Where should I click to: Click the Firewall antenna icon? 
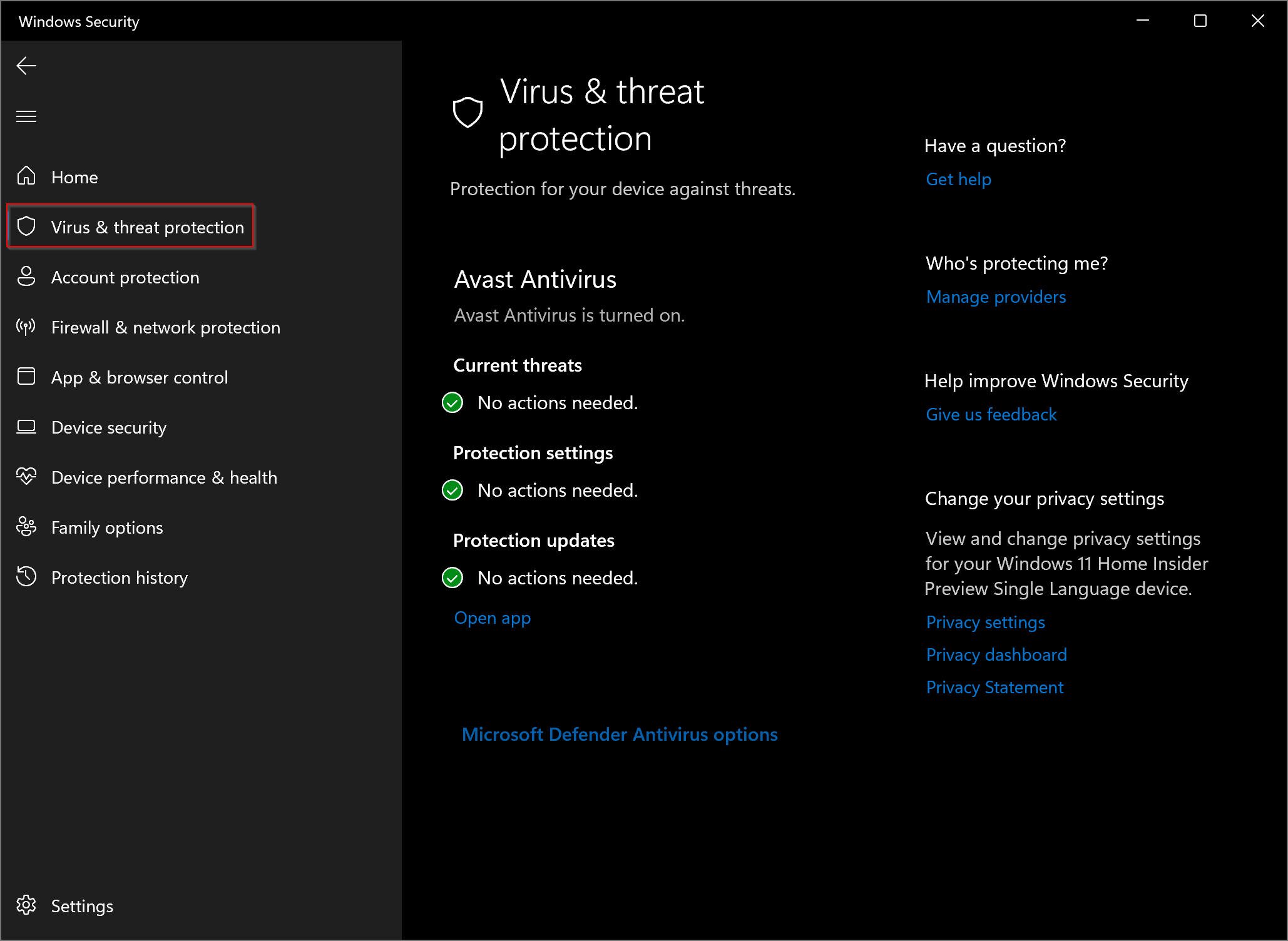click(26, 326)
